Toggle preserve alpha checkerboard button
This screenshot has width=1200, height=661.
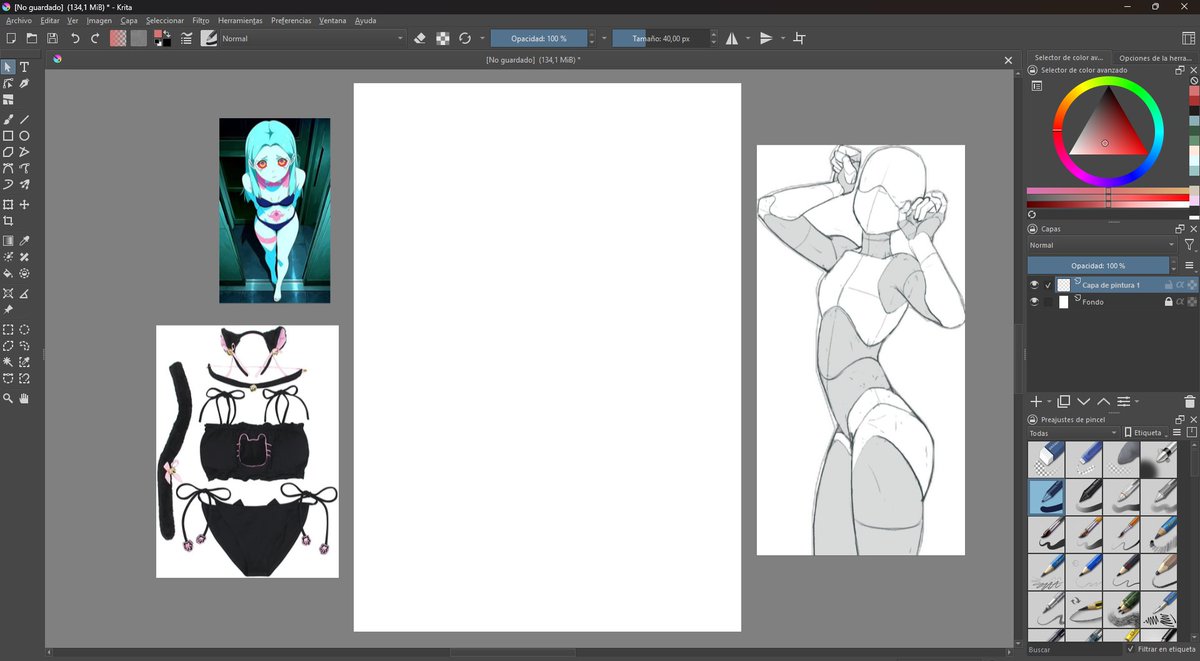(x=442, y=38)
